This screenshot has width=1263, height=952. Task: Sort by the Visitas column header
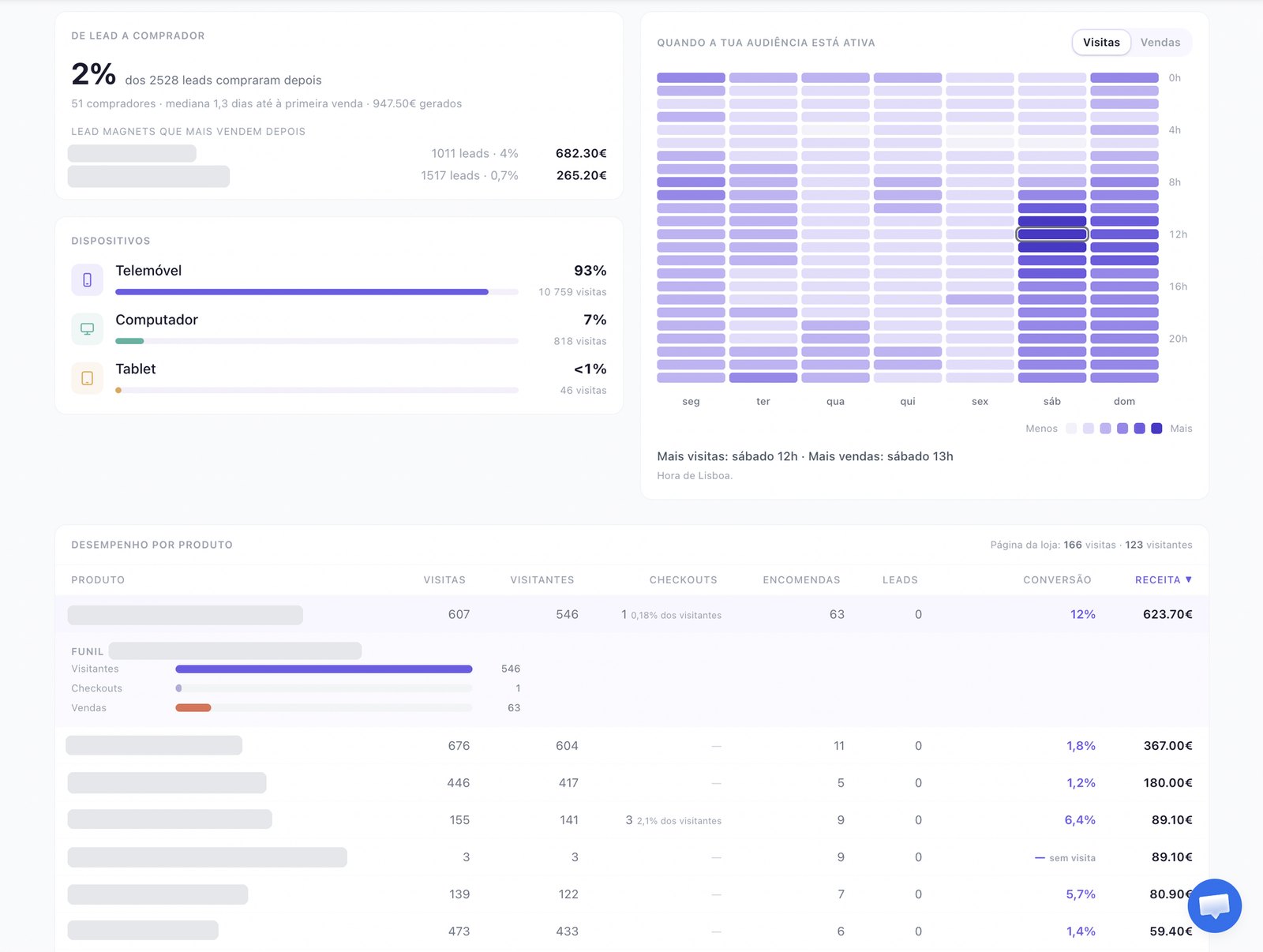point(444,579)
